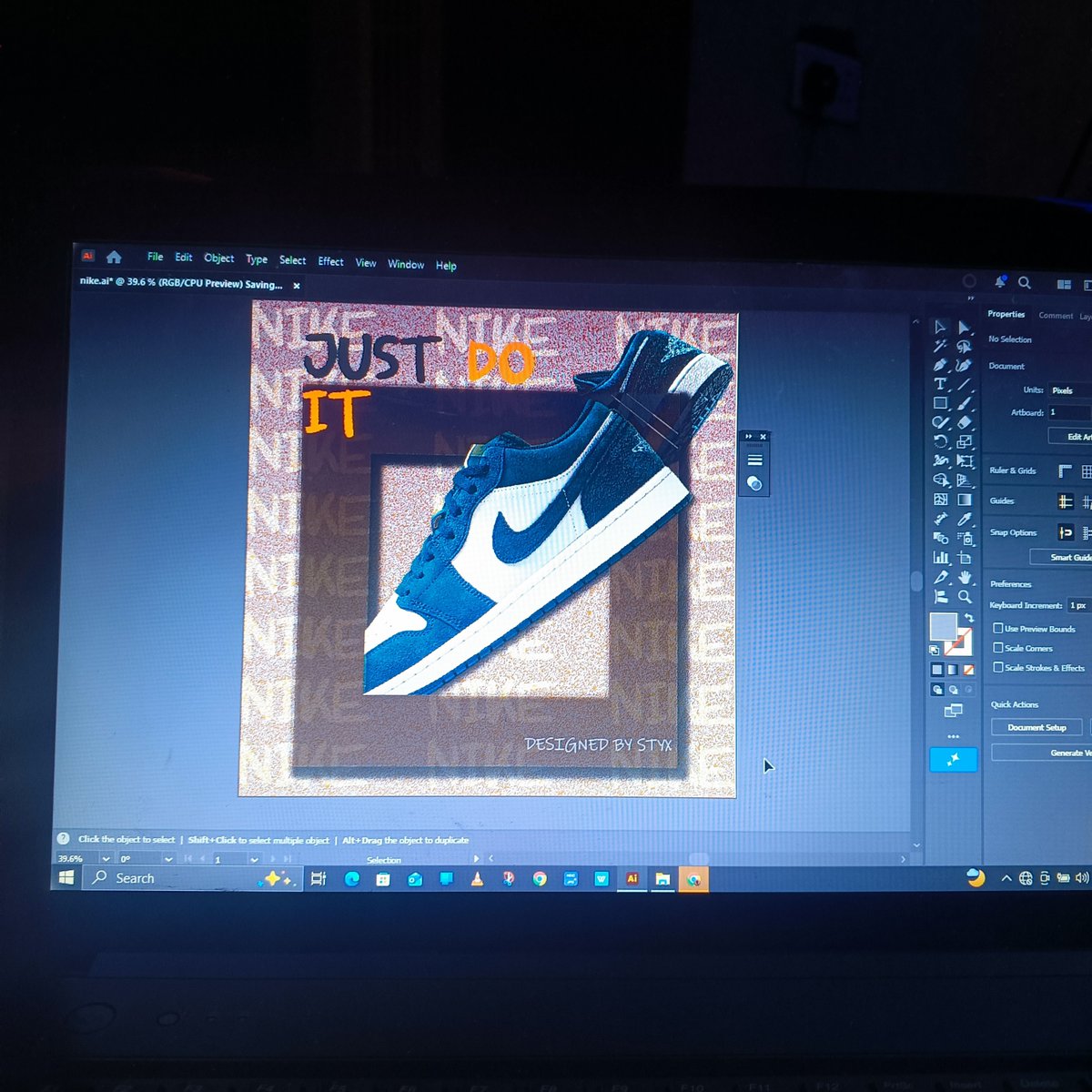
Task: Select the Rectangle tool
Action: [940, 403]
